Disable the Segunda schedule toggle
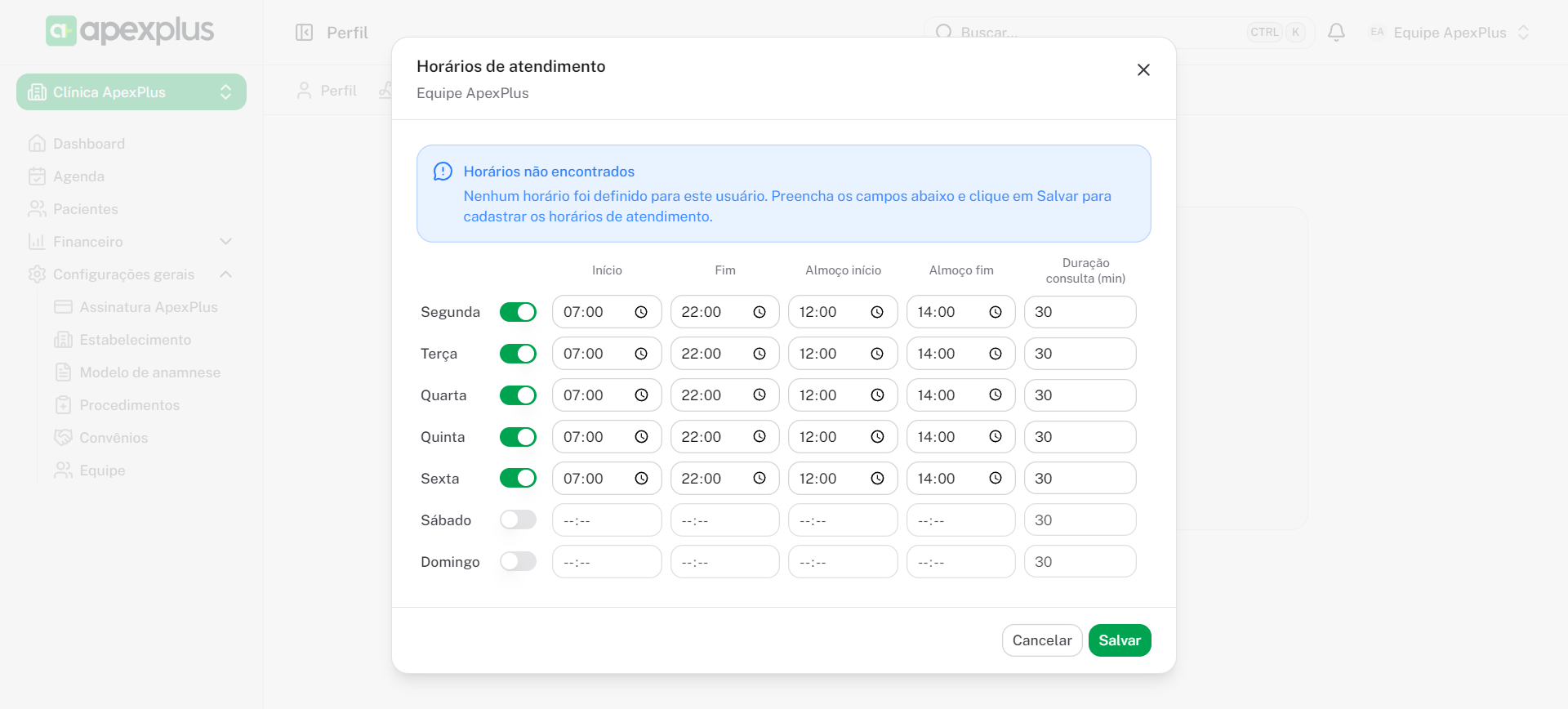This screenshot has width=1568, height=709. [x=518, y=312]
